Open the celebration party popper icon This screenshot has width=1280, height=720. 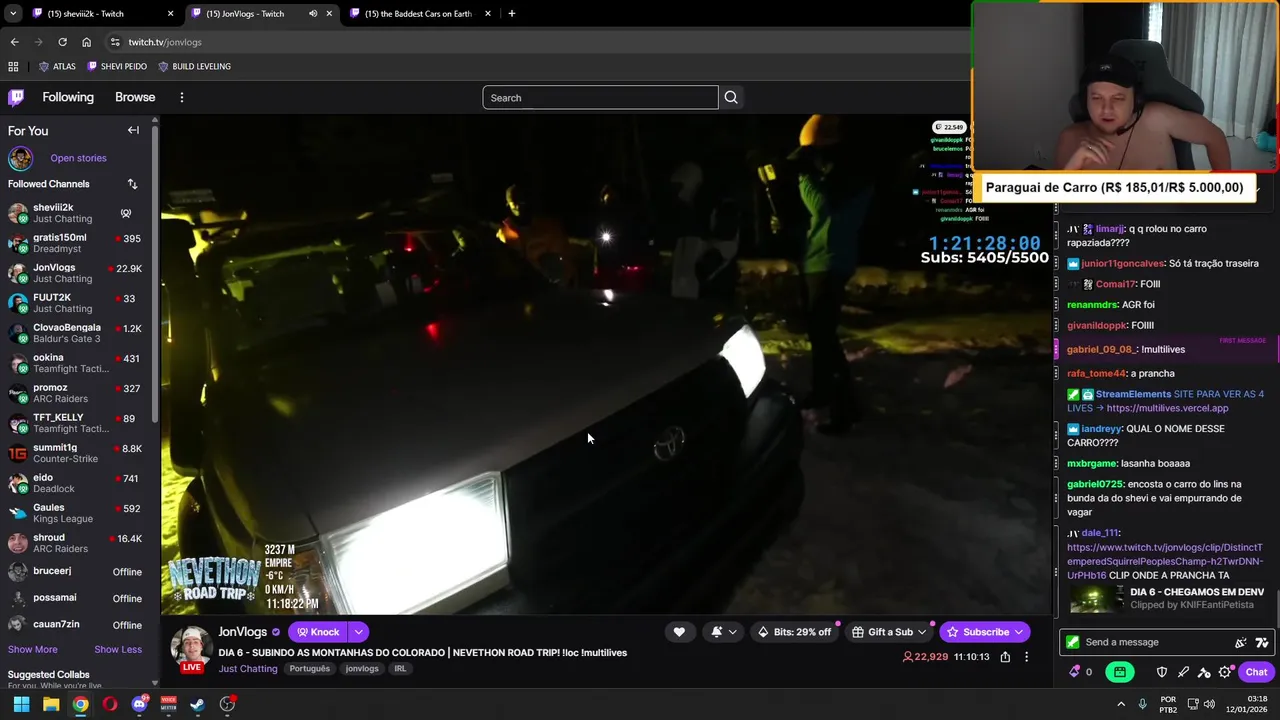tap(1241, 643)
